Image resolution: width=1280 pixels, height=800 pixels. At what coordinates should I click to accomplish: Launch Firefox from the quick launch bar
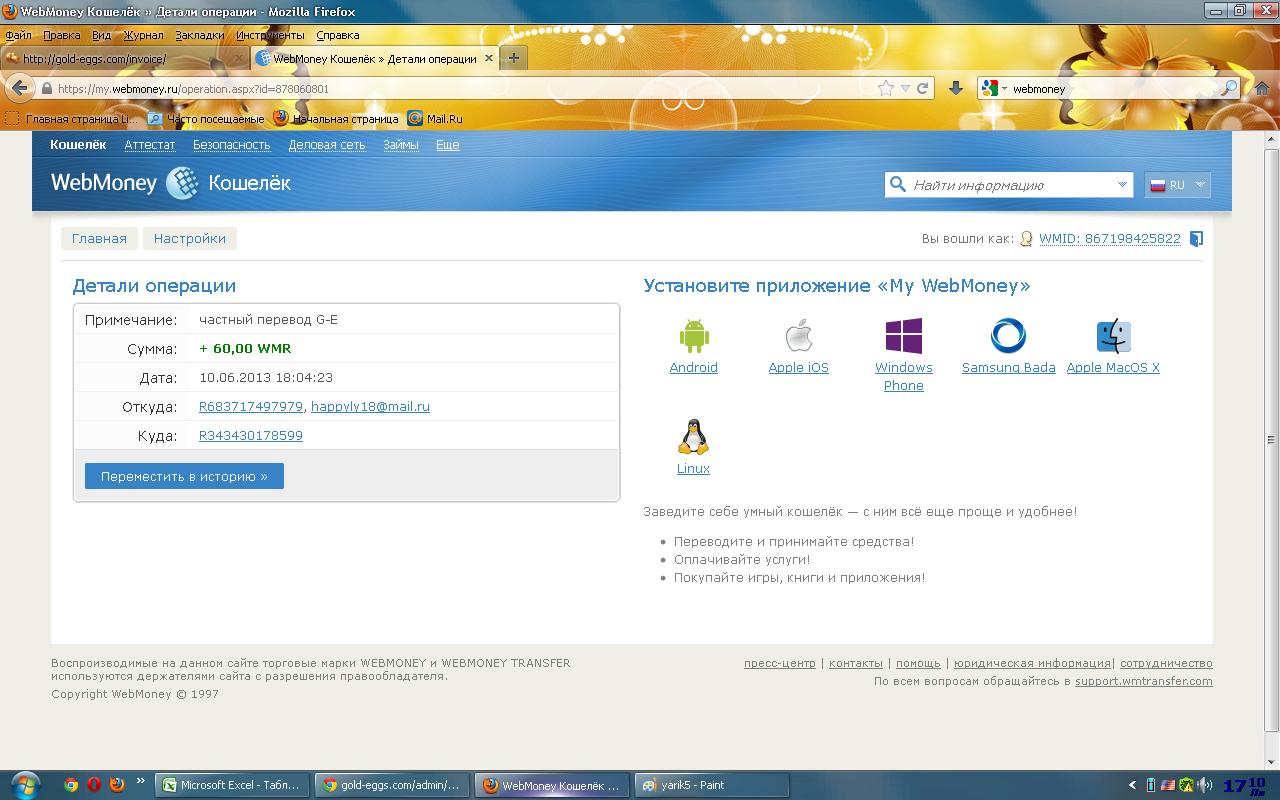tap(117, 785)
